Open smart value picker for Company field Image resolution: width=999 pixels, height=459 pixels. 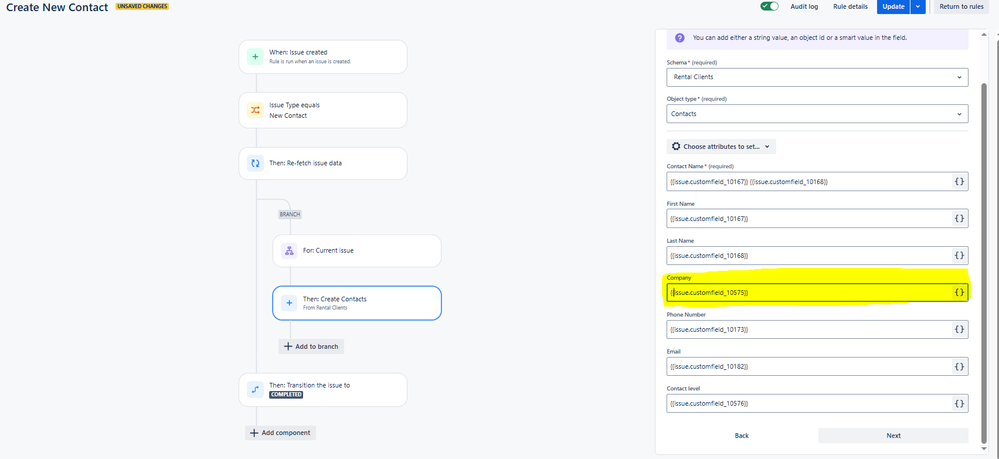[x=959, y=293]
